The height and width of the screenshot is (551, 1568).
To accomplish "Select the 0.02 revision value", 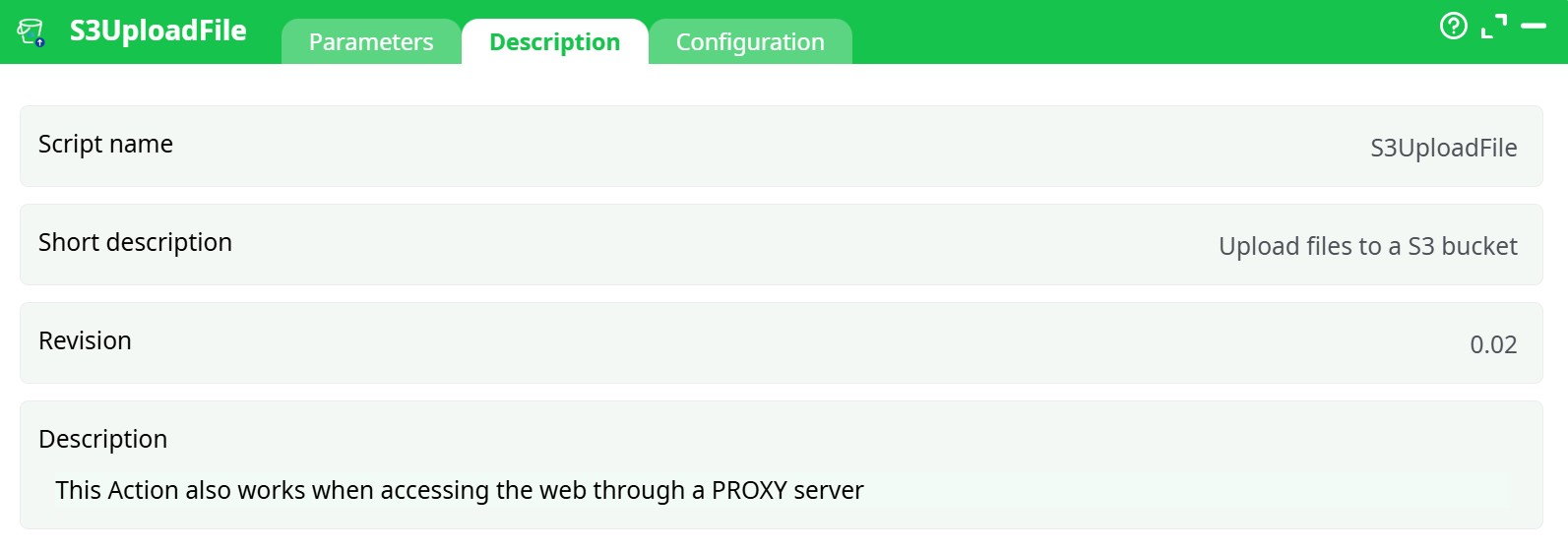I will 1493,344.
